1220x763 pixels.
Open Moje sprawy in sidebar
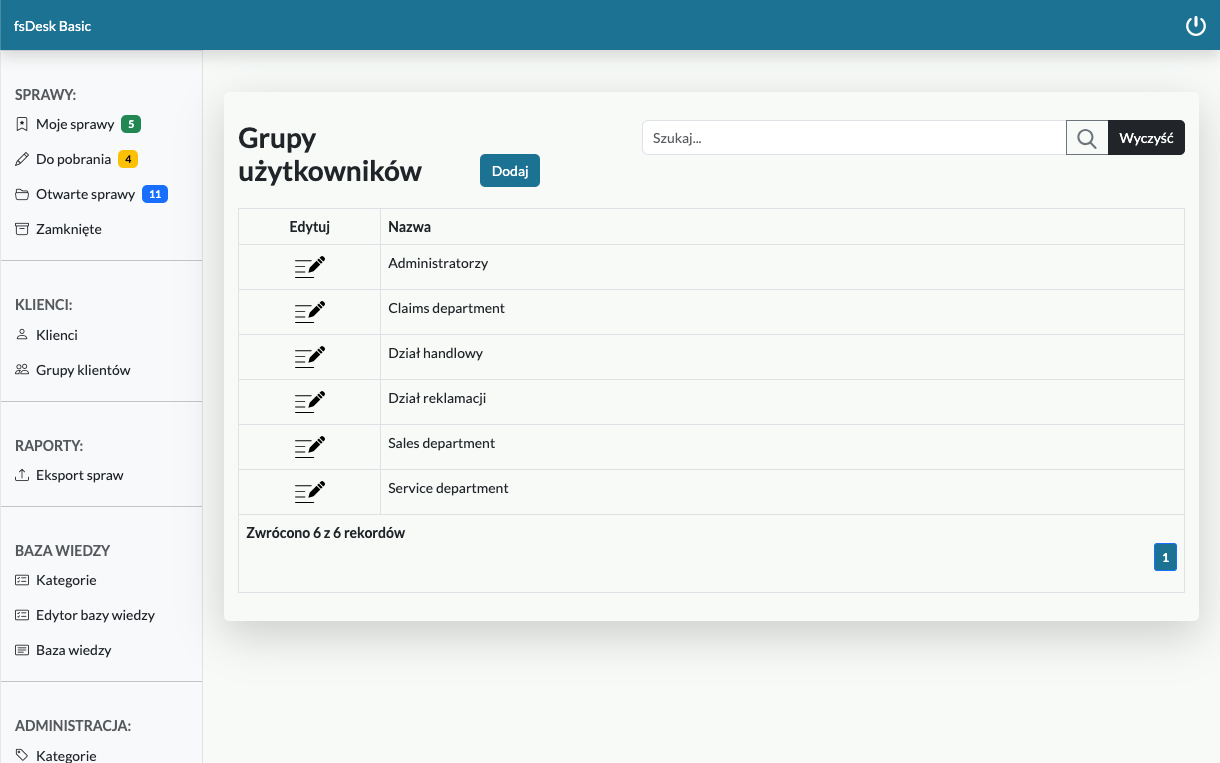75,125
